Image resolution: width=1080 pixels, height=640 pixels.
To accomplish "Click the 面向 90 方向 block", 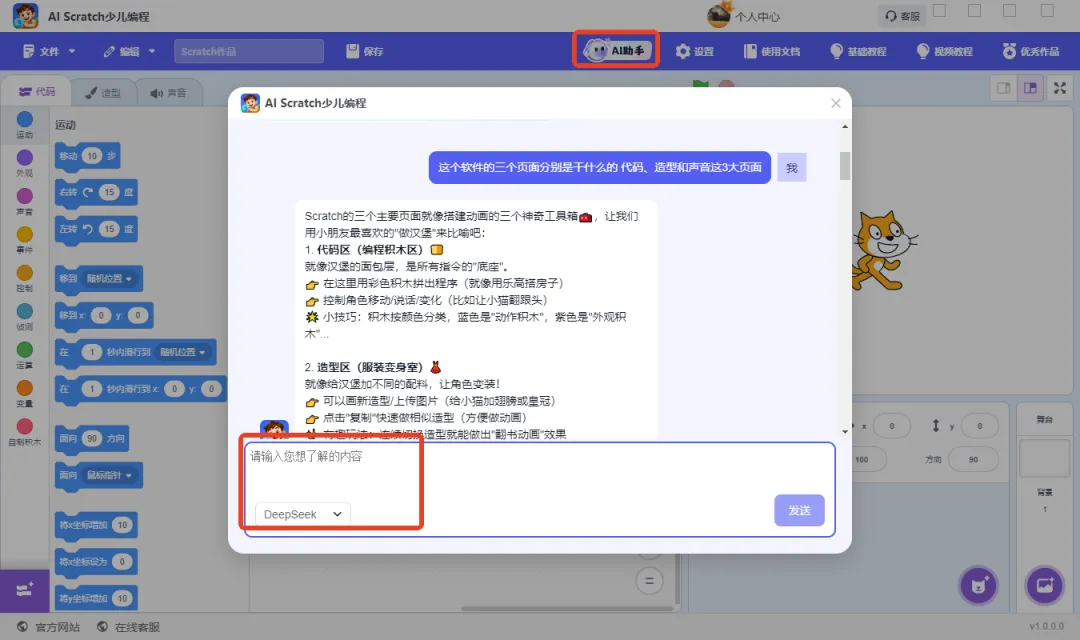I will (x=92, y=438).
